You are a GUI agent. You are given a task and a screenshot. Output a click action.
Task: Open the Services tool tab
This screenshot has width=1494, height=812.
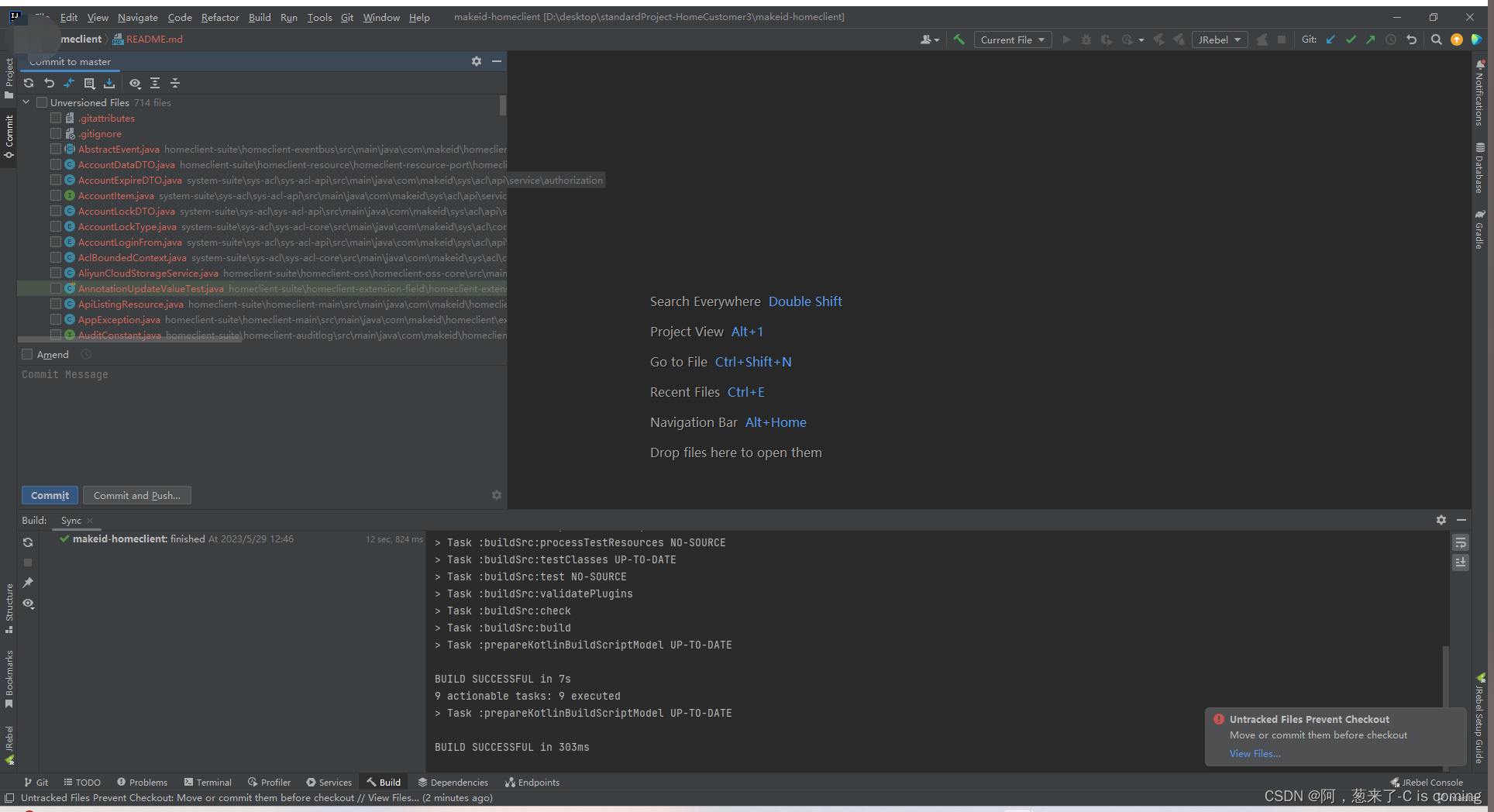(x=329, y=782)
